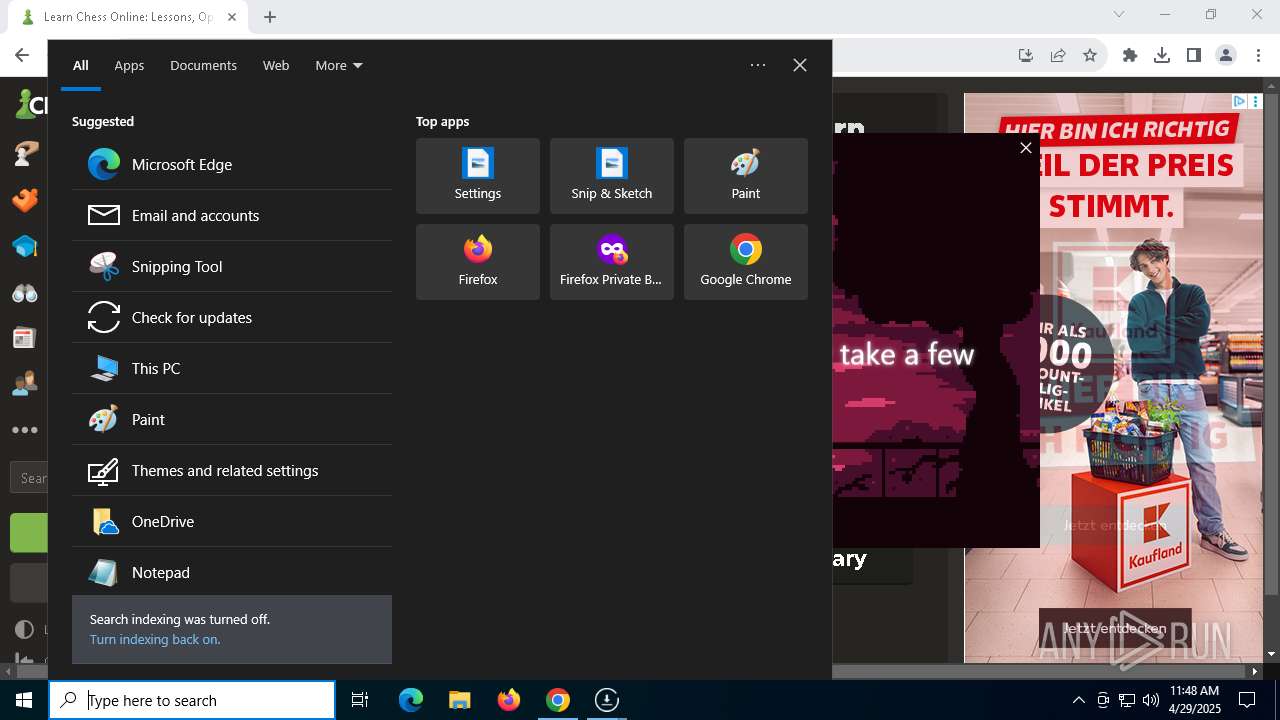Open AdChoices icon on the ad
The image size is (1280, 720).
tap(1240, 101)
